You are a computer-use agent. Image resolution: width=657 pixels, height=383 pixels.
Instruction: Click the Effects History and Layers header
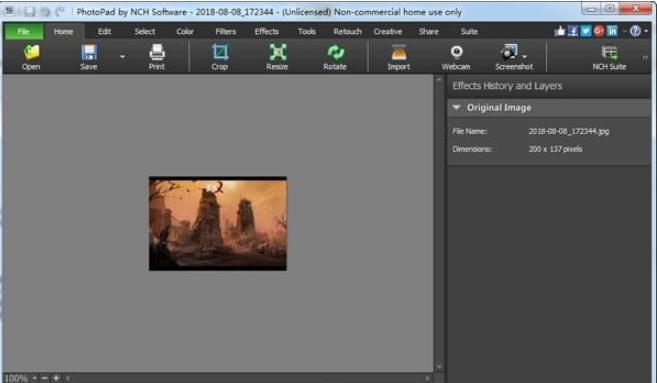pos(507,86)
